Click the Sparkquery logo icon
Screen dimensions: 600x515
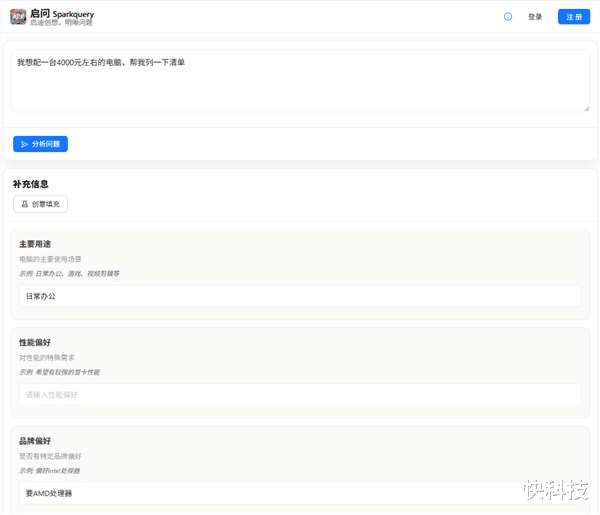point(18,17)
